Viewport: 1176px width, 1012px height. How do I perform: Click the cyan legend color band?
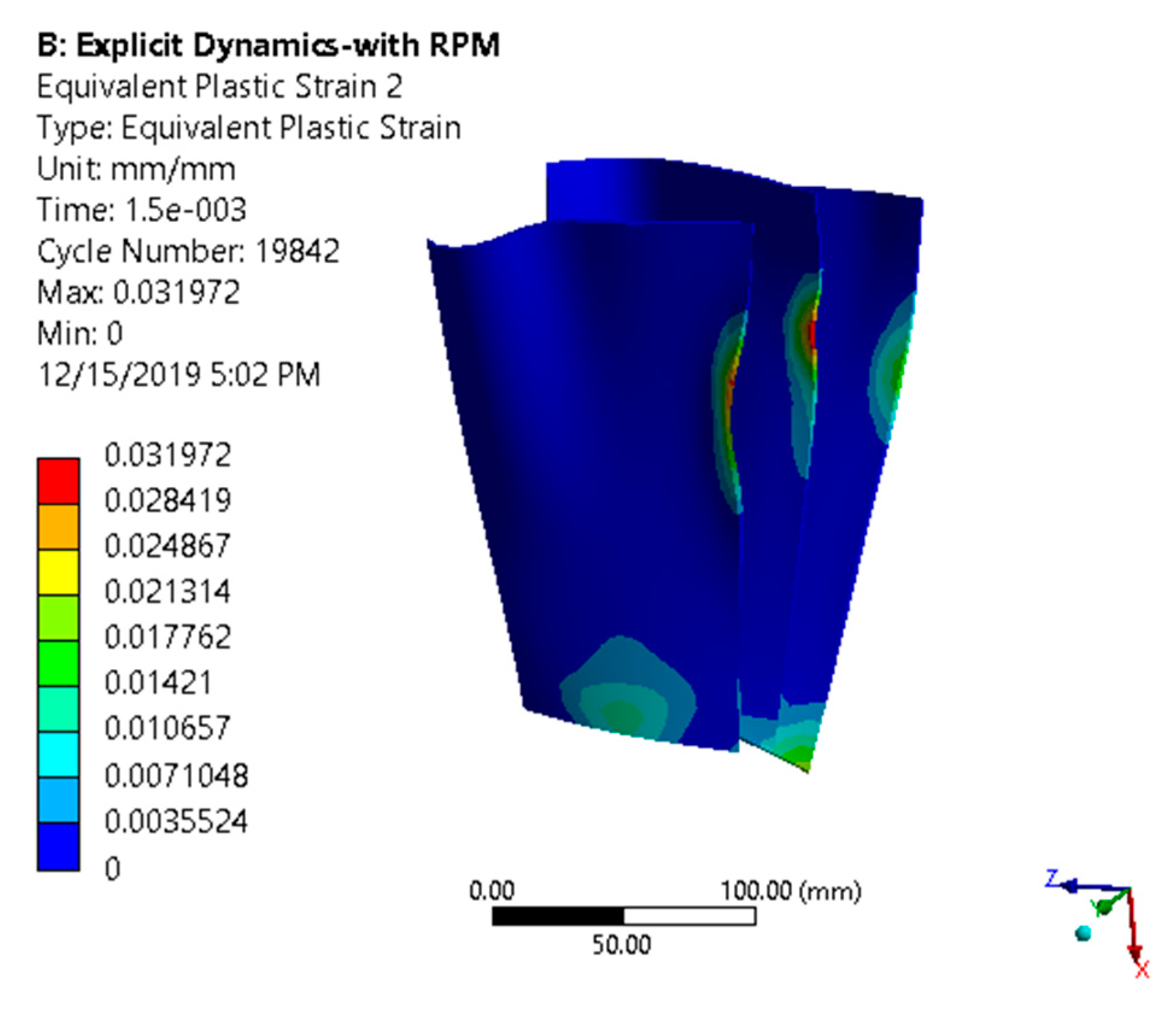click(58, 755)
